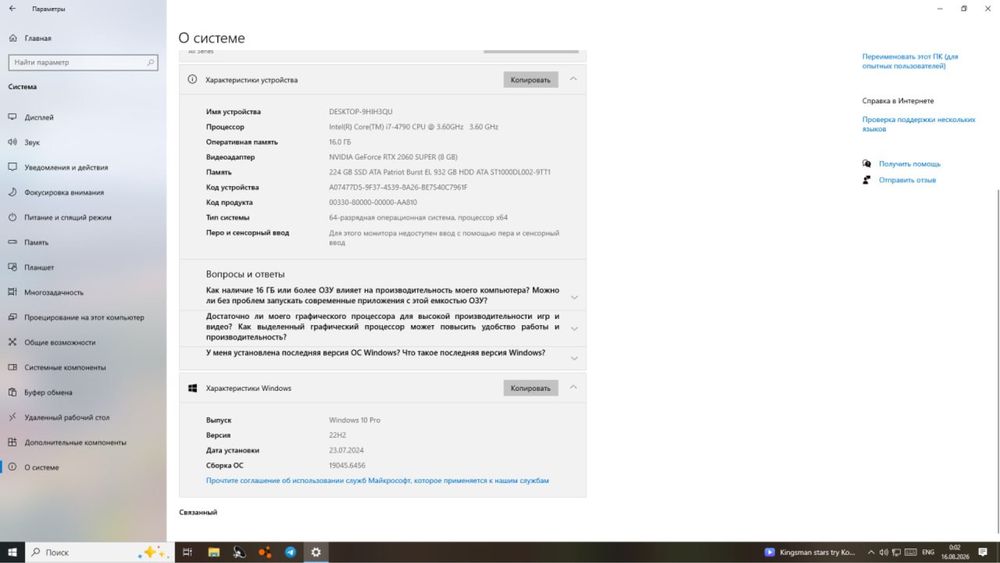Click the help chat icon beside Получить помощь
1000x563 pixels.
point(866,164)
